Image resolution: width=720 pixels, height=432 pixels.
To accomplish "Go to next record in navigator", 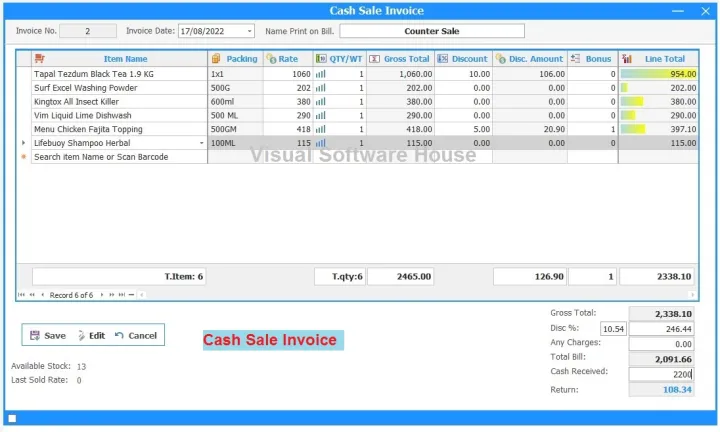I will tap(101, 295).
